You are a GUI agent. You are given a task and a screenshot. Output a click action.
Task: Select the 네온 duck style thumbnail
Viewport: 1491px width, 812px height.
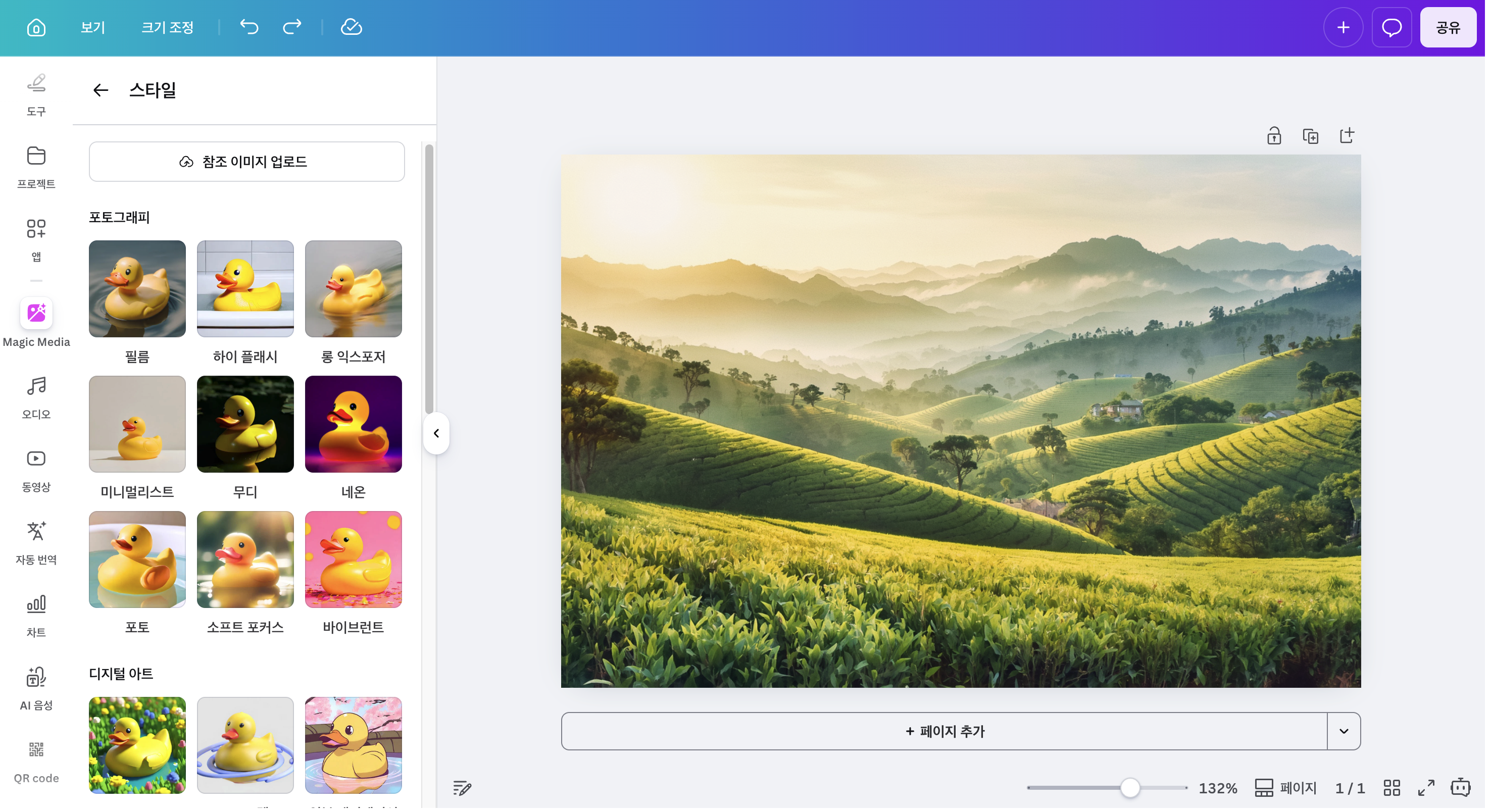pos(354,424)
